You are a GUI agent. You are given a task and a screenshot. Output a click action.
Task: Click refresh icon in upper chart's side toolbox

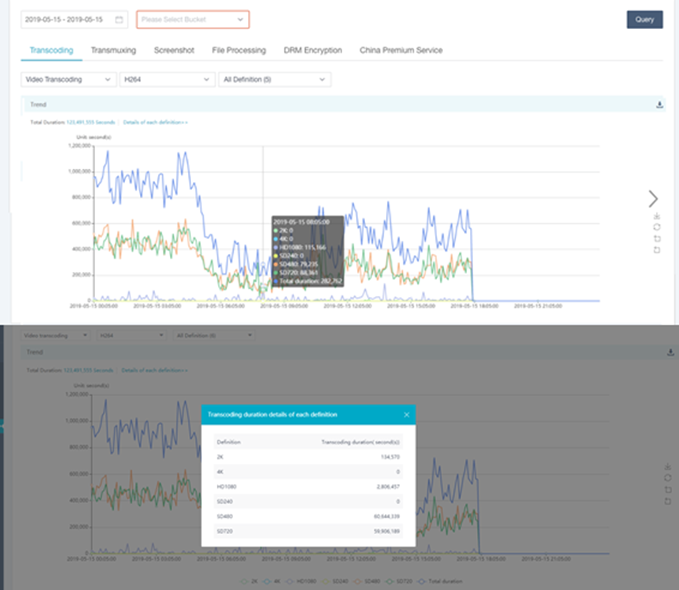point(656,227)
